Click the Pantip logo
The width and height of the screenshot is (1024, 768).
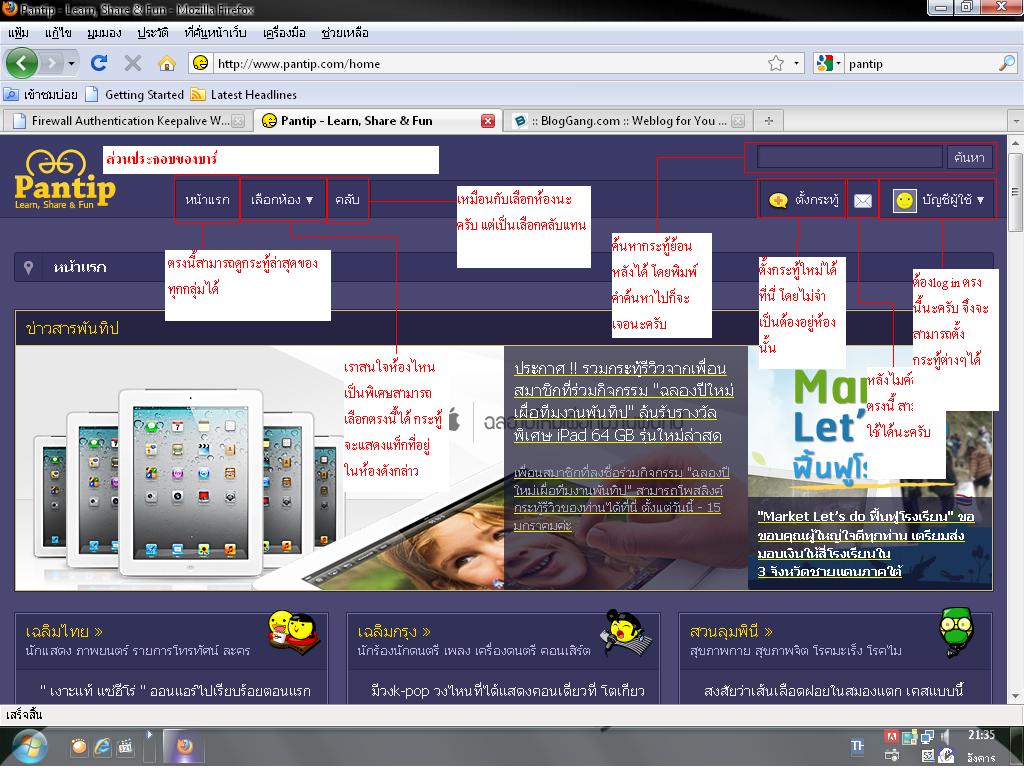pos(64,180)
